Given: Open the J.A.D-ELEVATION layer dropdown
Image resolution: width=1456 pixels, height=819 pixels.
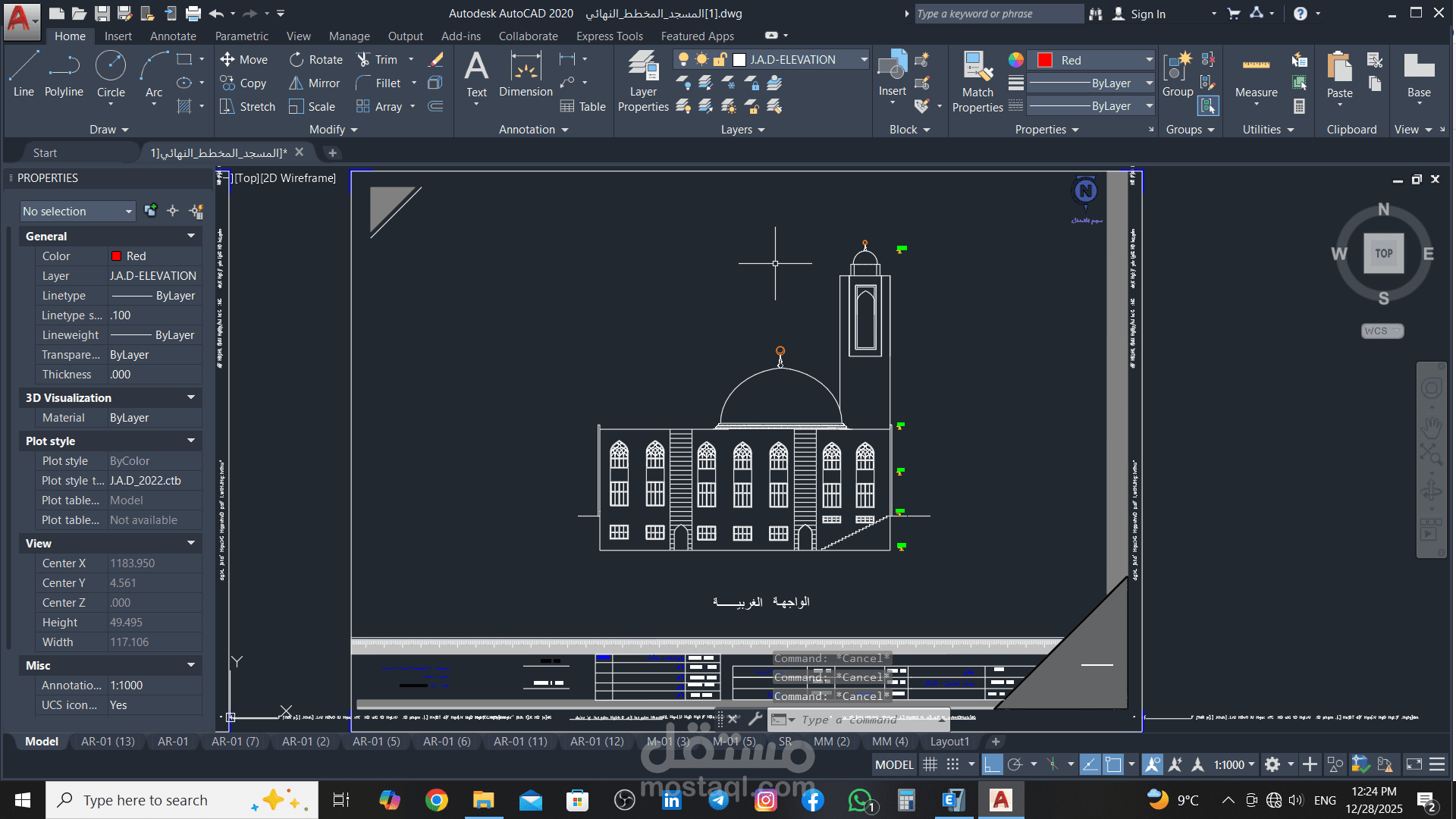Looking at the screenshot, I should [864, 60].
